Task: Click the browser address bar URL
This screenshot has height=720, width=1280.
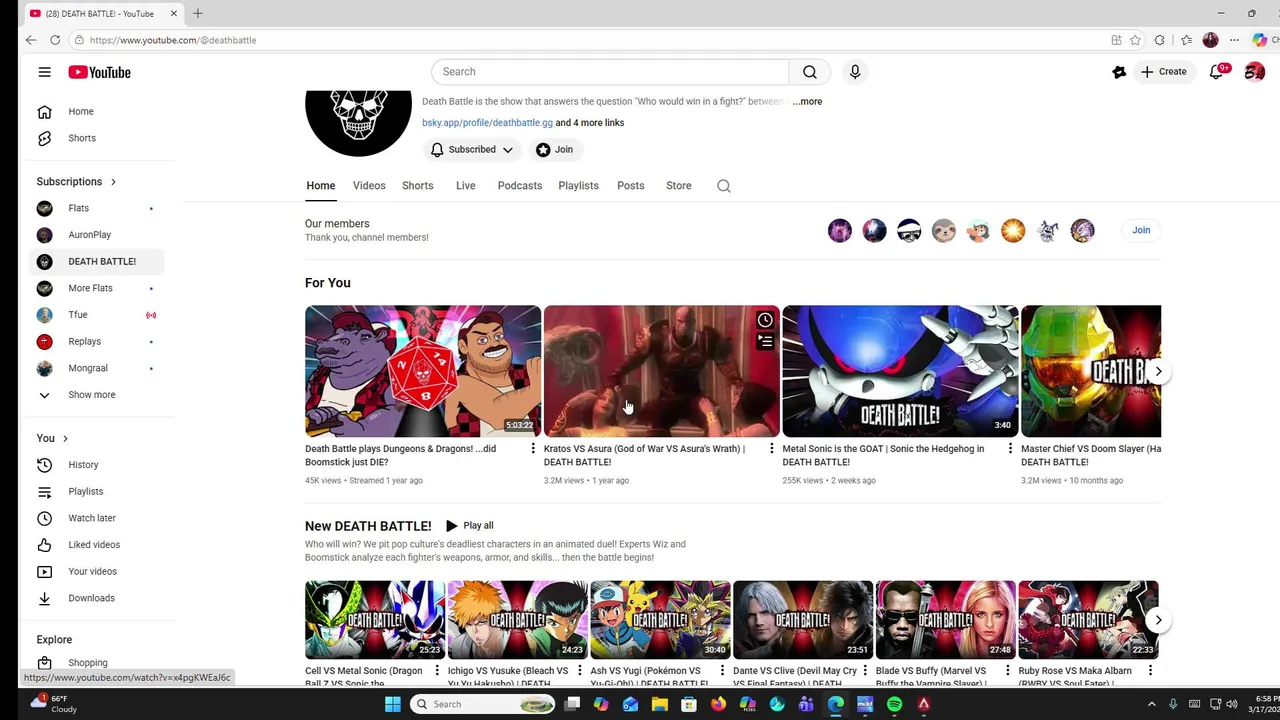Action: click(x=173, y=40)
